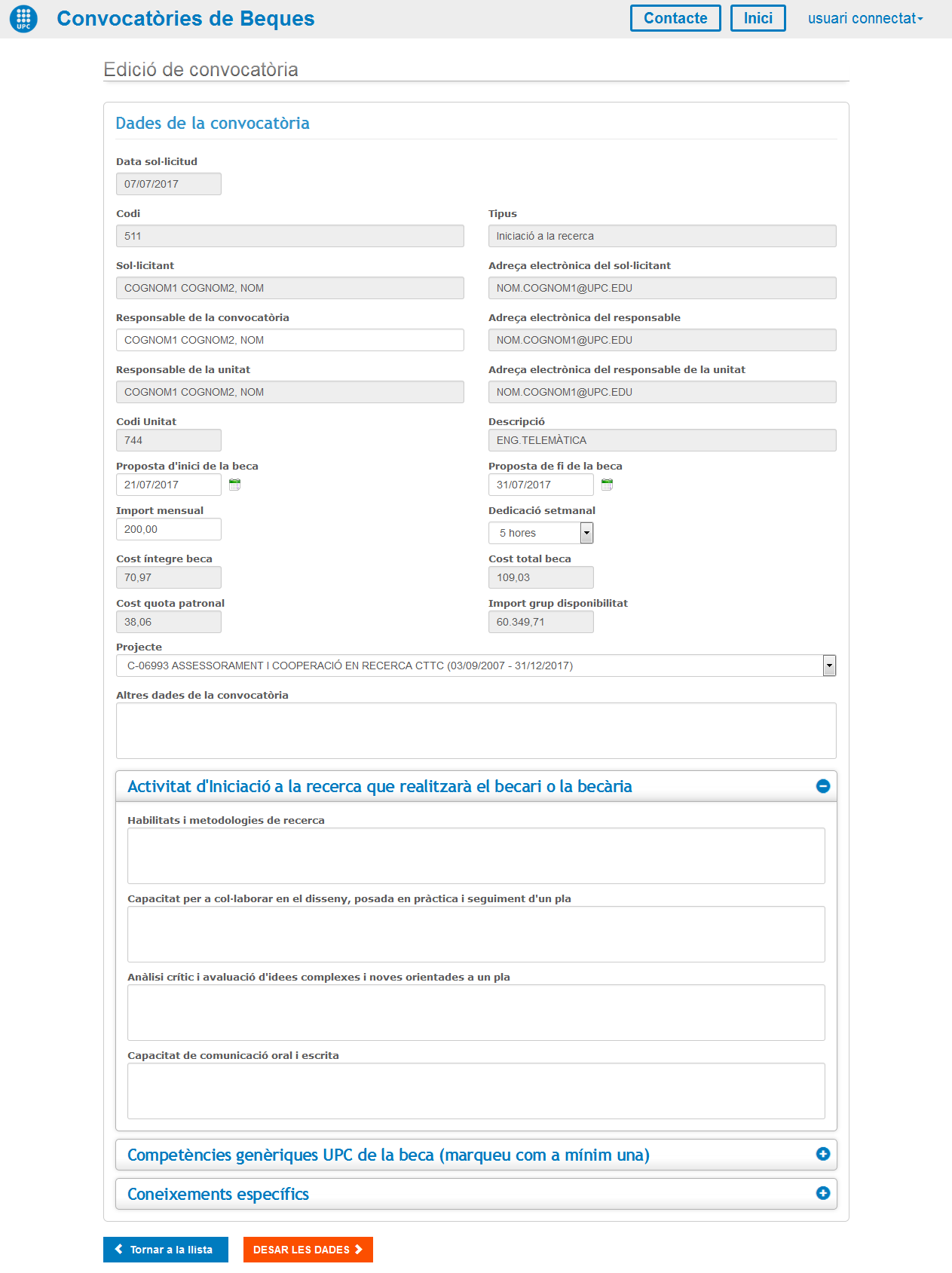Screen dimensions: 952x1273
Task: Click Anàlisi crític i avaluació textarea
Action: coord(476,1012)
